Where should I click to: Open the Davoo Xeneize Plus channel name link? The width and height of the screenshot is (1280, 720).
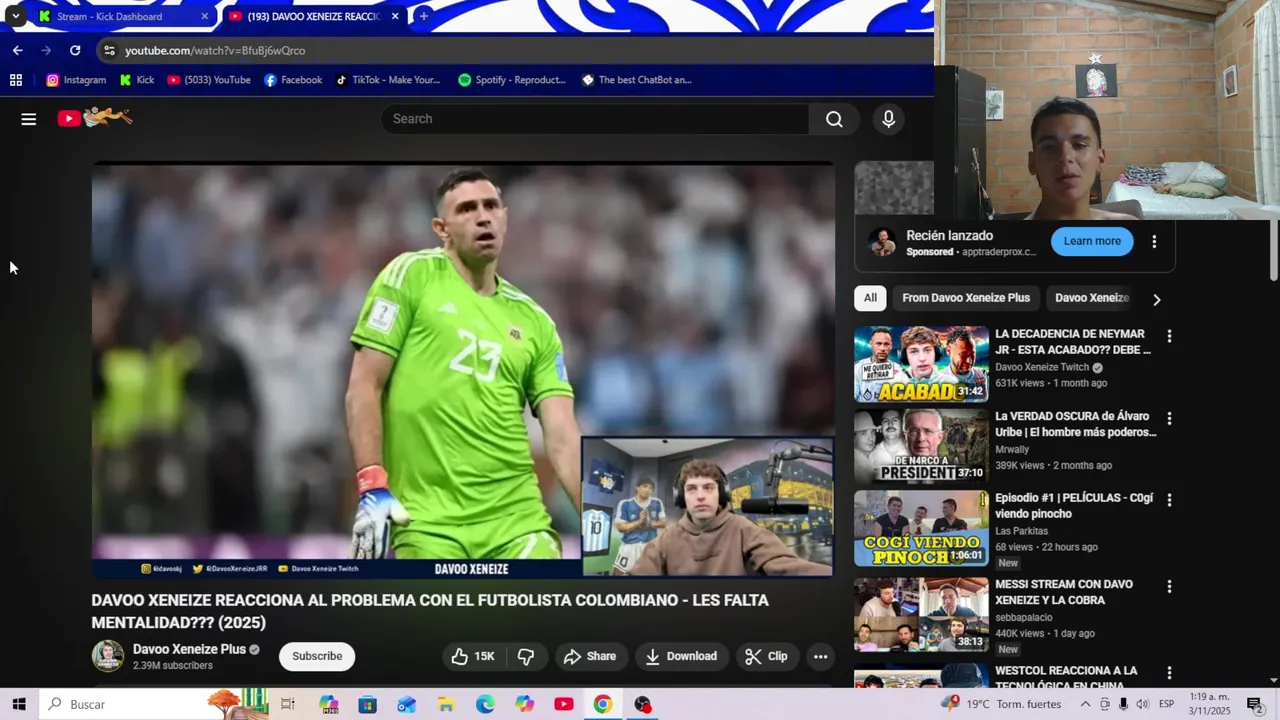pyautogui.click(x=189, y=649)
